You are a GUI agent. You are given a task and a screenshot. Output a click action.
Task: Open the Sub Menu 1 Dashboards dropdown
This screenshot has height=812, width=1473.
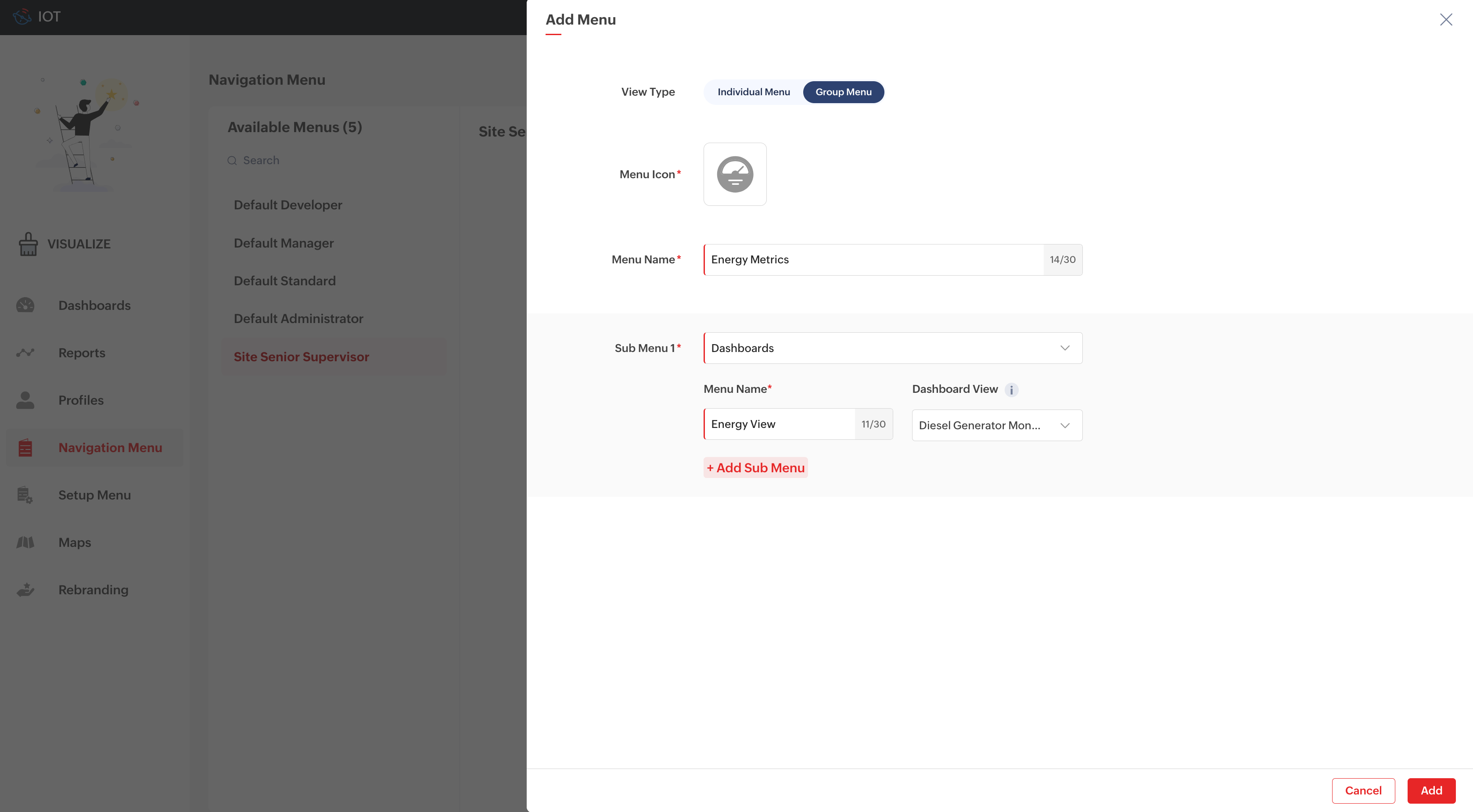[892, 348]
